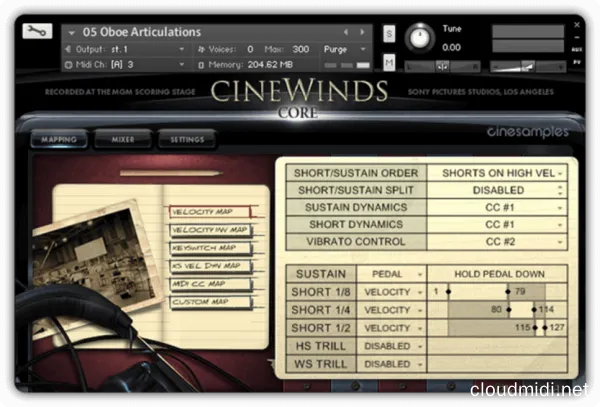The width and height of the screenshot is (600, 407).
Task: Open the Short/Sustain Order dropdown
Action: pos(495,172)
